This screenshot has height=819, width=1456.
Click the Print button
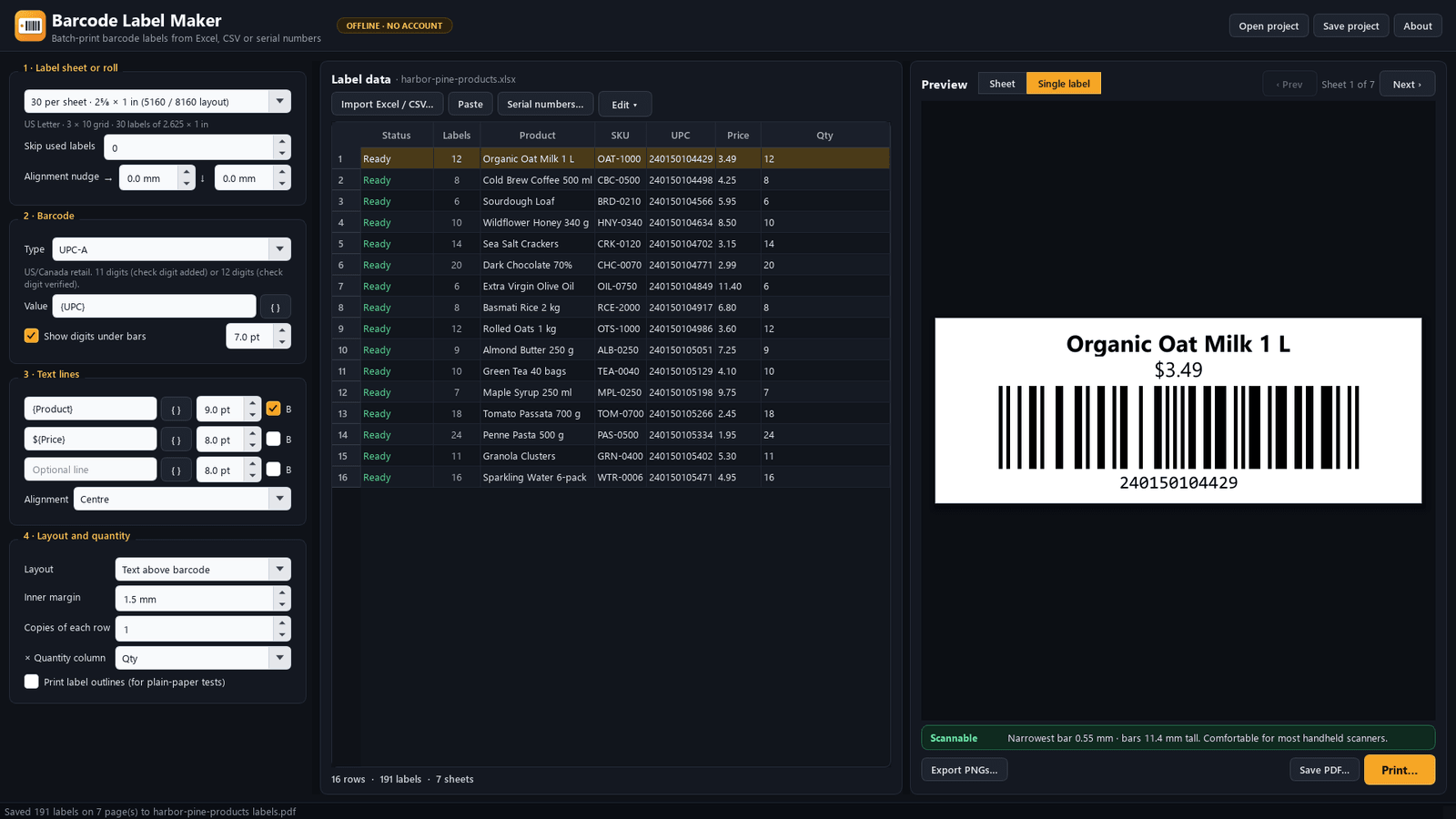(1400, 770)
